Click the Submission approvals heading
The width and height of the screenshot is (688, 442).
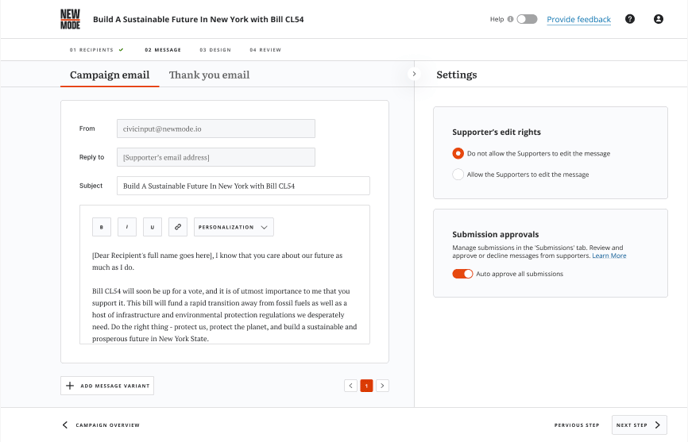(495, 234)
